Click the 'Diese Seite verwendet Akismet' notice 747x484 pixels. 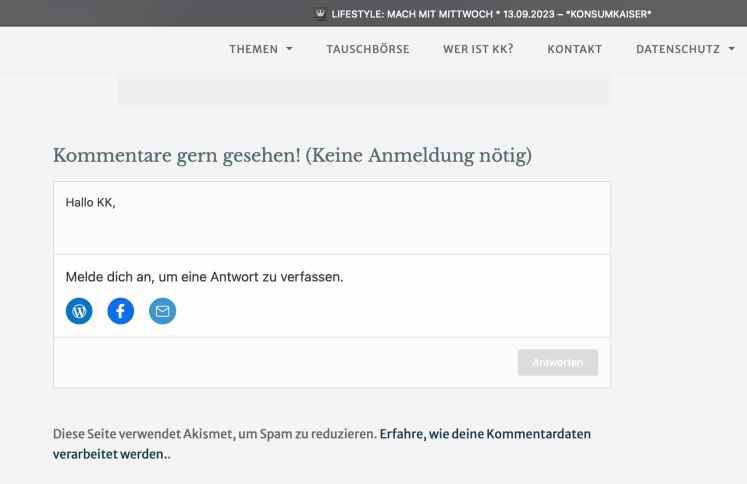[x=215, y=434]
